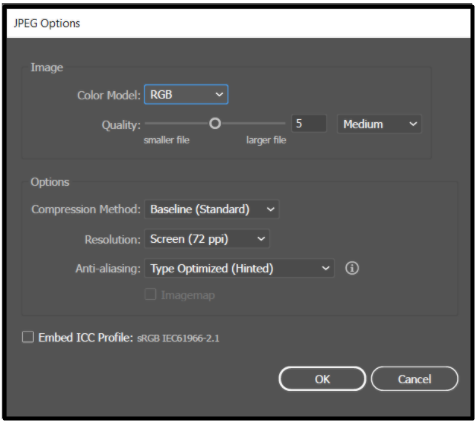Expand the Compression Method dropdown
The width and height of the screenshot is (475, 422).
[211, 209]
